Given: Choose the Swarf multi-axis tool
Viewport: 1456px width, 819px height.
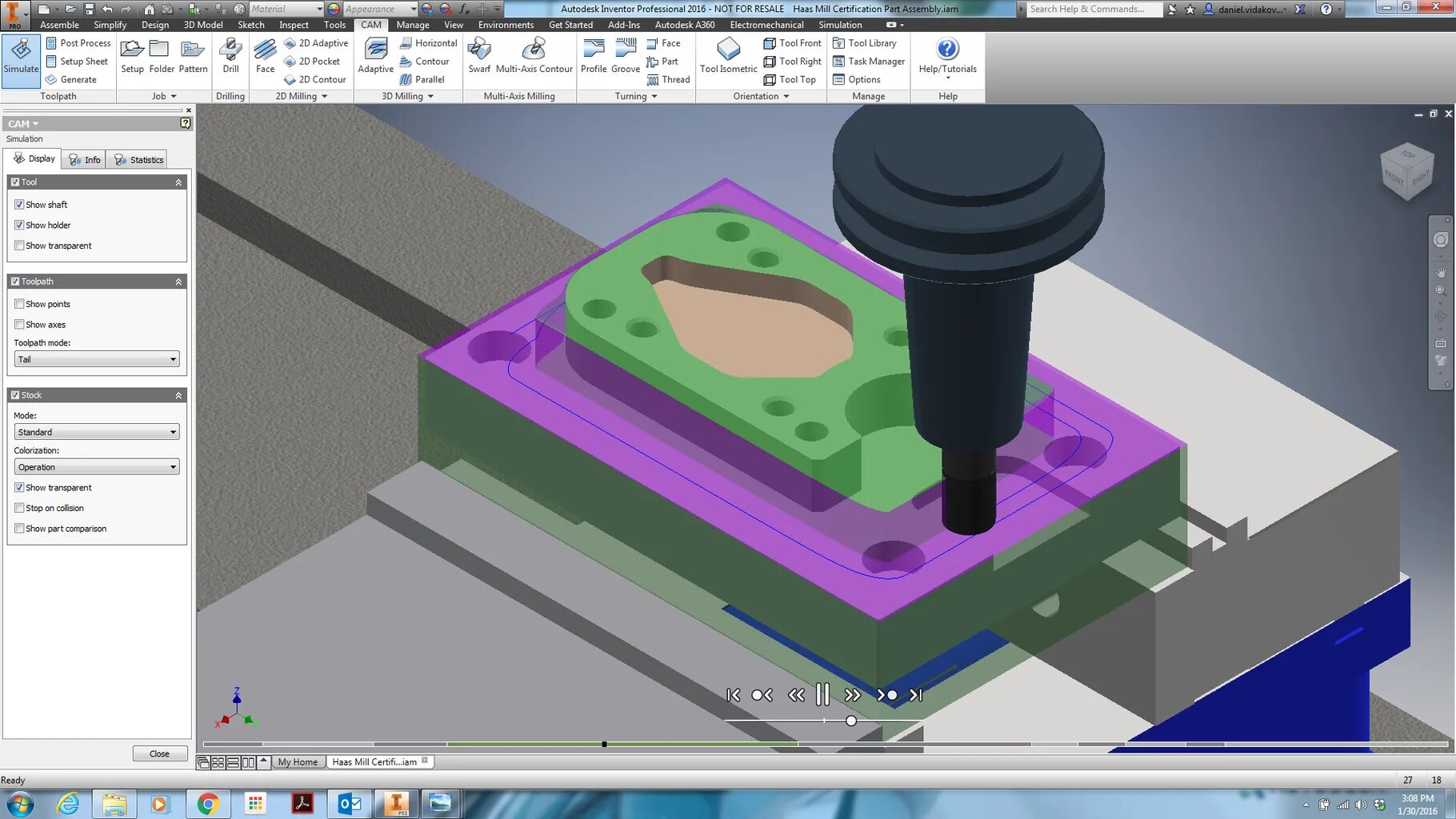Looking at the screenshot, I should [x=479, y=56].
